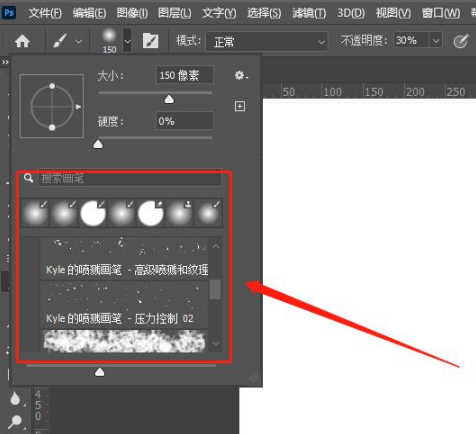Expand the collapsed toolbar double-arrow
Viewport: 476px width, 434px height.
tap(5, 62)
